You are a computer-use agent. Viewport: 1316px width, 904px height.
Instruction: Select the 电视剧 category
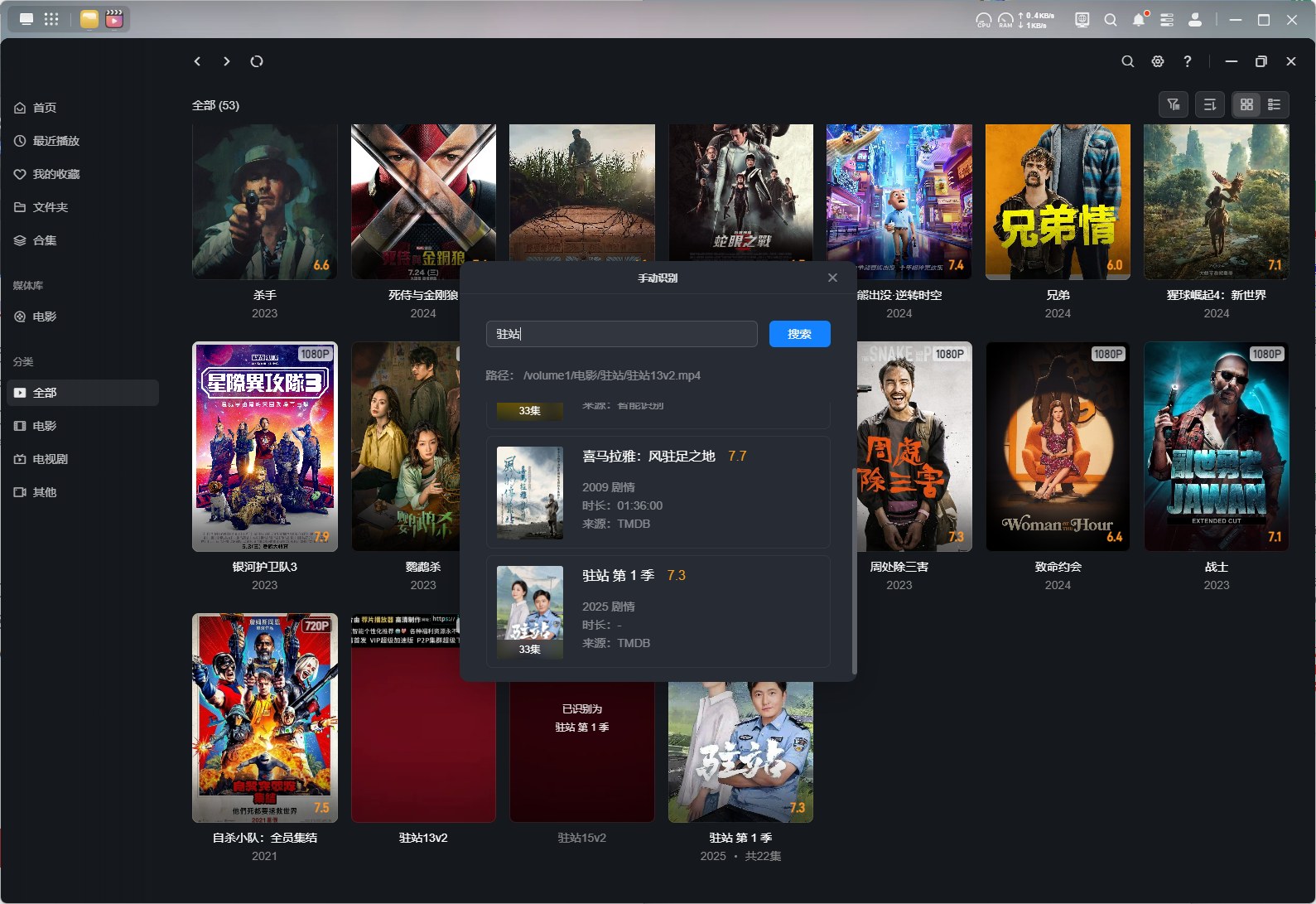83,459
